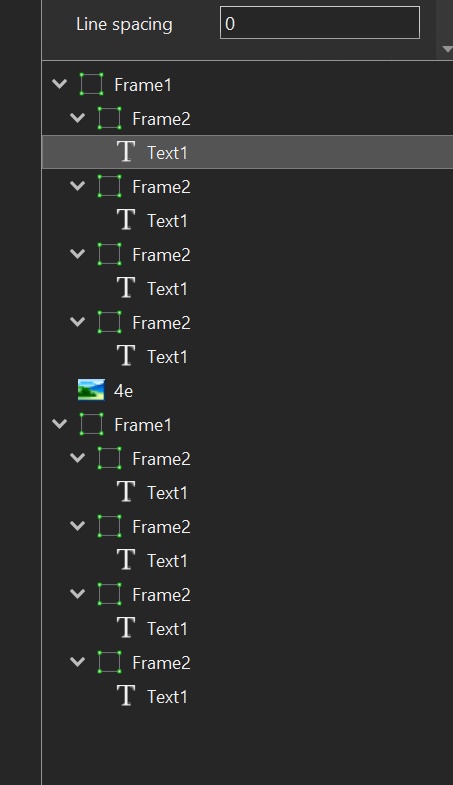Image resolution: width=453 pixels, height=785 pixels.
Task: Collapse the Frame2 directly above 4e item
Action: (78, 322)
